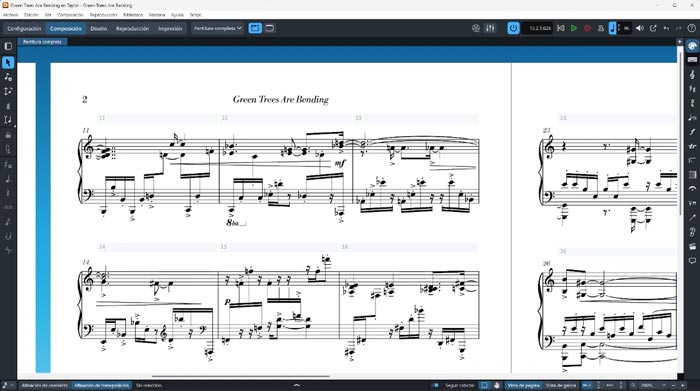Select the lock duration icon in left toolbox

[x=8, y=134]
